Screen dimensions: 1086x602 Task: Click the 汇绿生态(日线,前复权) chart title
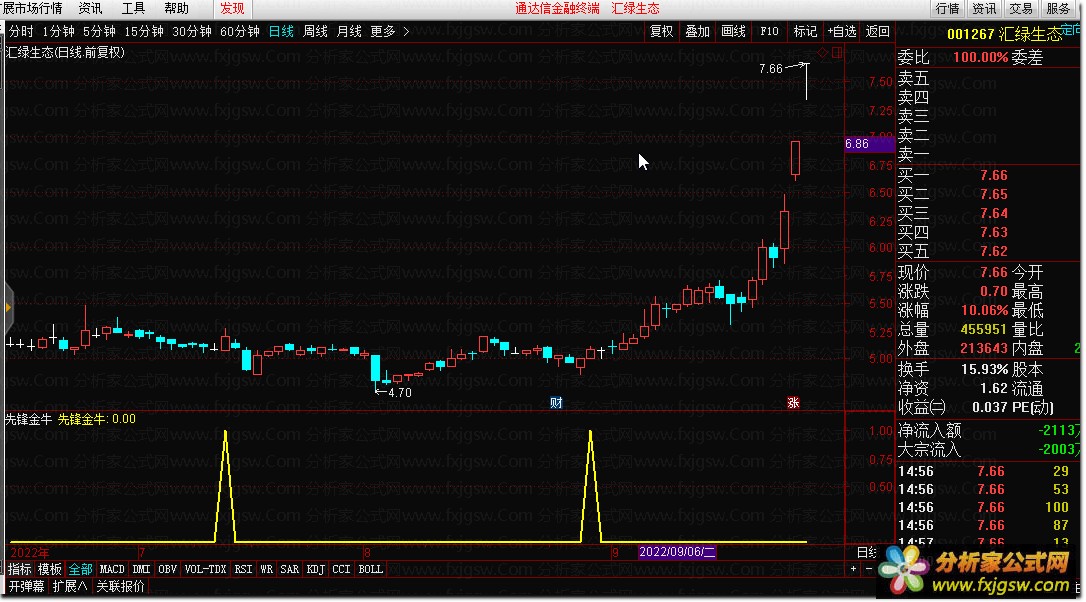65,53
